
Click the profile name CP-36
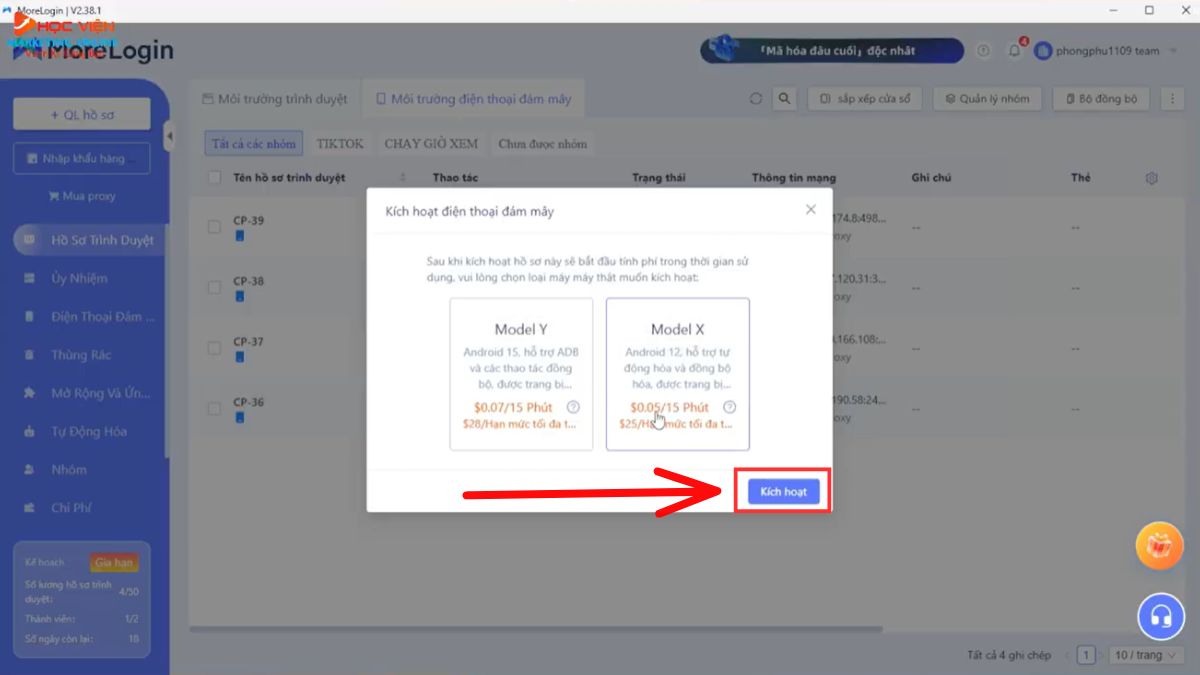249,402
